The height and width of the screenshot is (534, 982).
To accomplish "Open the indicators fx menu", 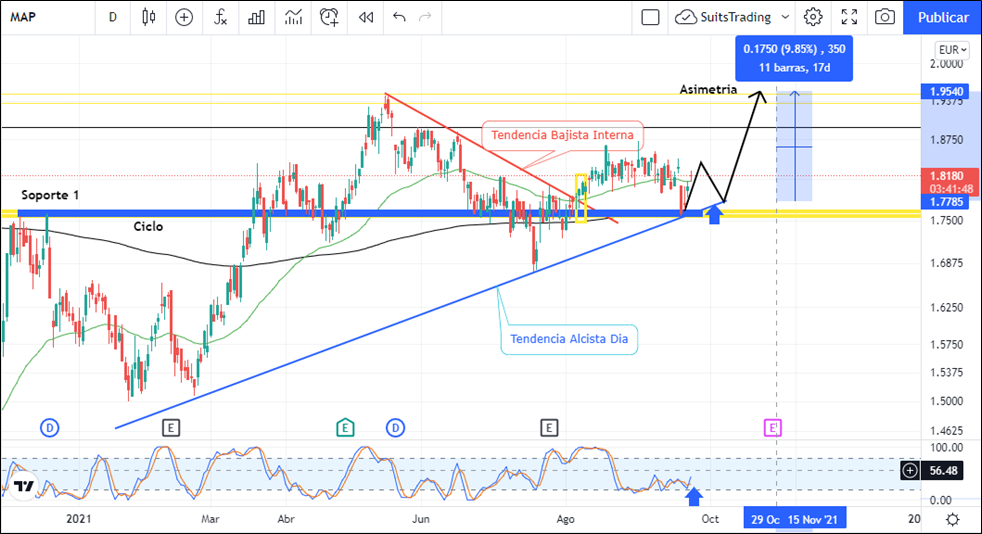I will pos(221,17).
